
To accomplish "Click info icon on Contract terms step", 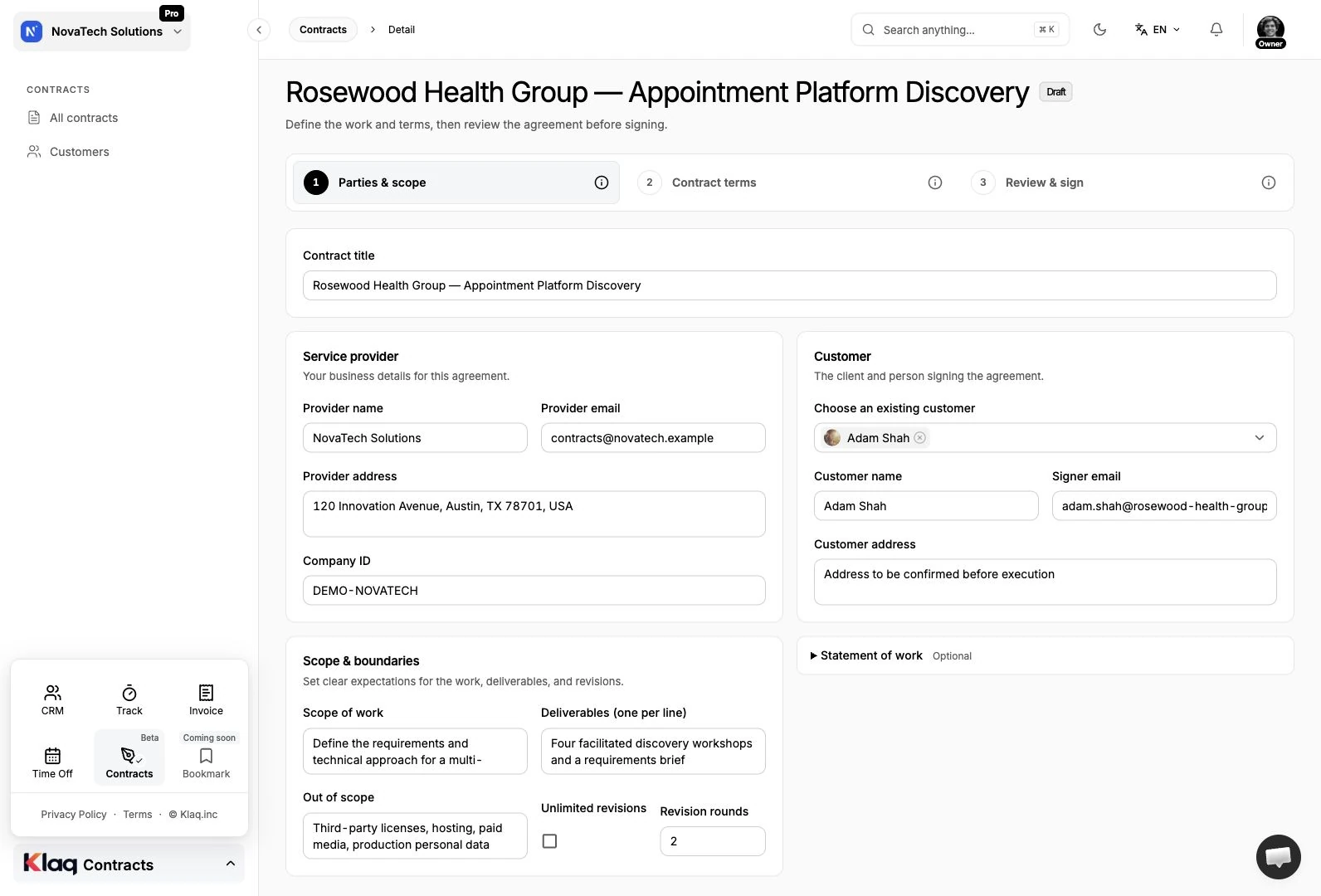I will tap(935, 183).
